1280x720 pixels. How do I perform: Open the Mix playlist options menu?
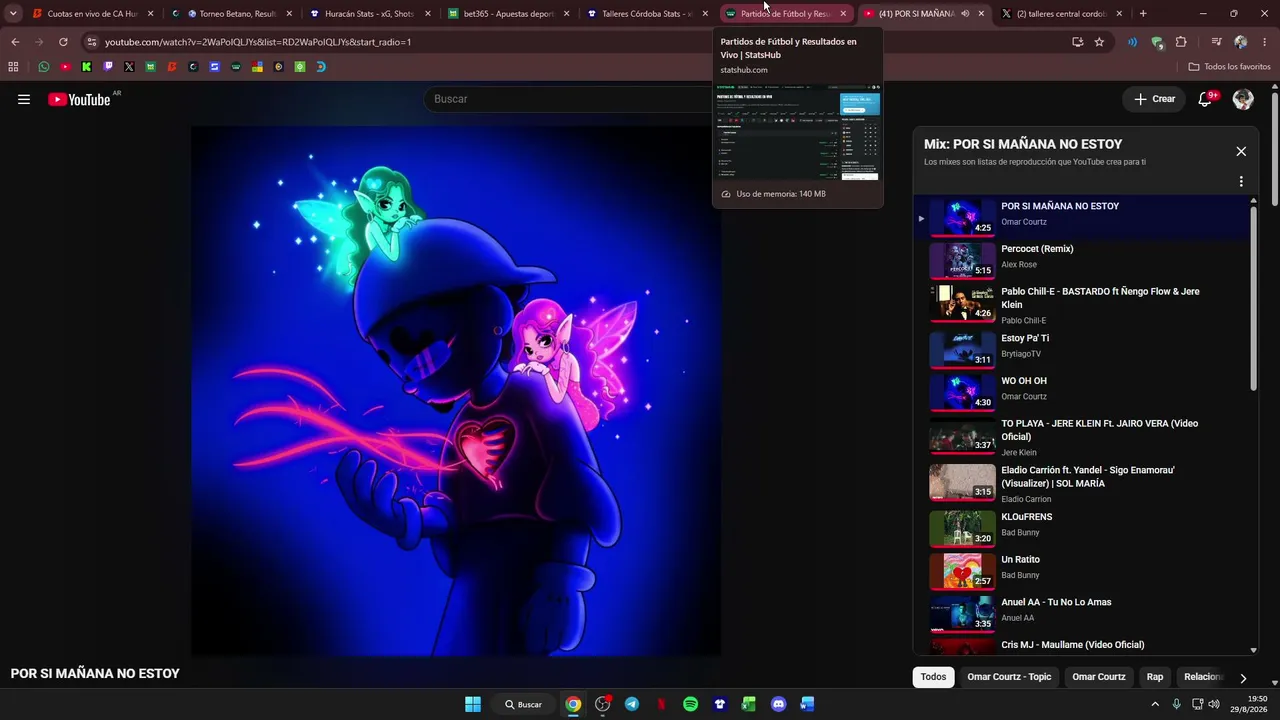(1241, 182)
